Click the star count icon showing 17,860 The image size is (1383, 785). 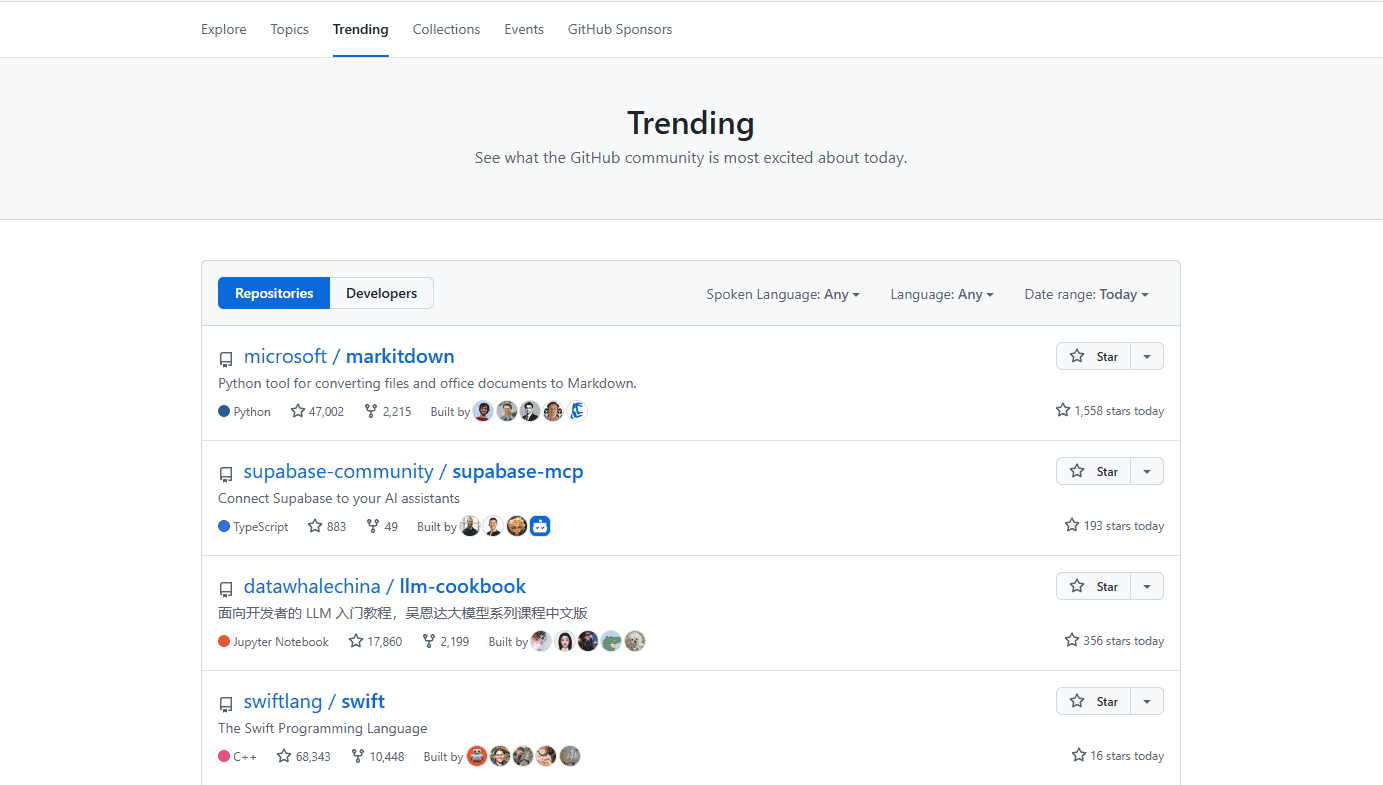(x=355, y=640)
